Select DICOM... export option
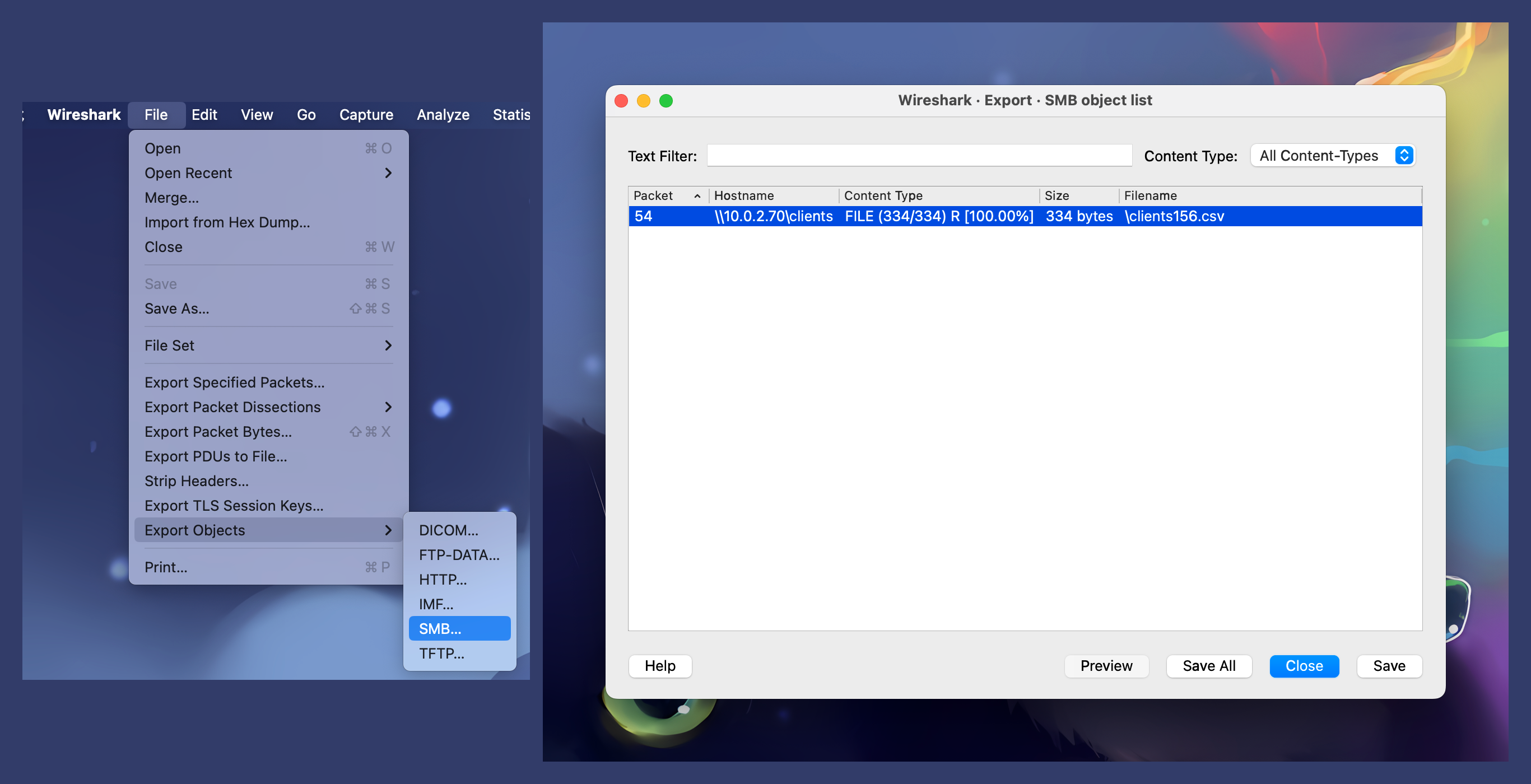 coord(459,530)
